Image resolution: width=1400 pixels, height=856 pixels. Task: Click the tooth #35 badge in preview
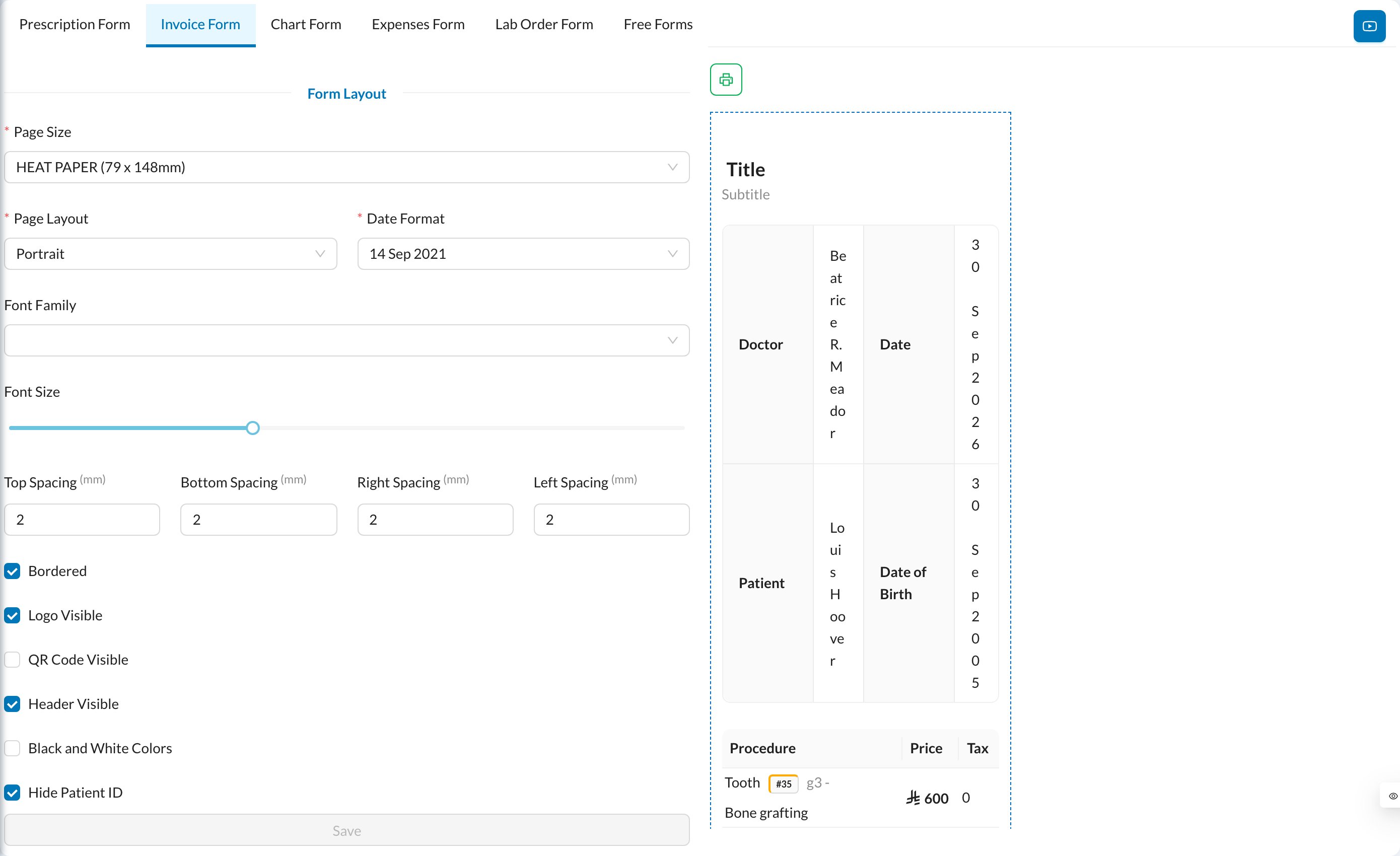[783, 784]
